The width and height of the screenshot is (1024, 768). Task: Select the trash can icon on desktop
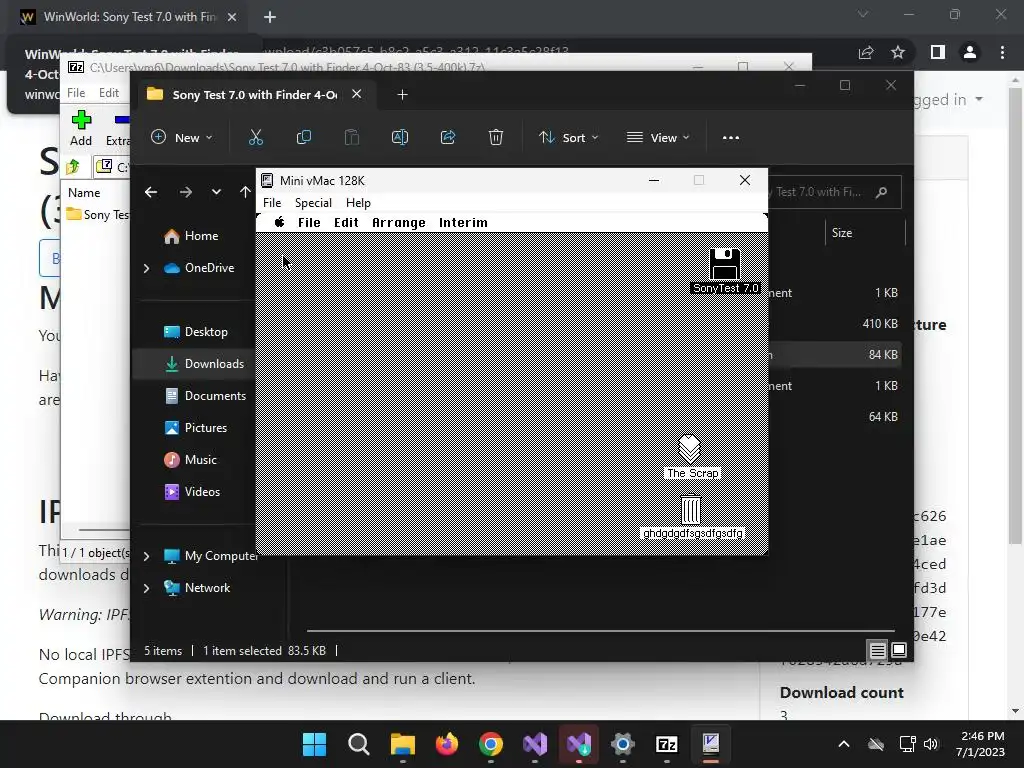click(x=691, y=509)
